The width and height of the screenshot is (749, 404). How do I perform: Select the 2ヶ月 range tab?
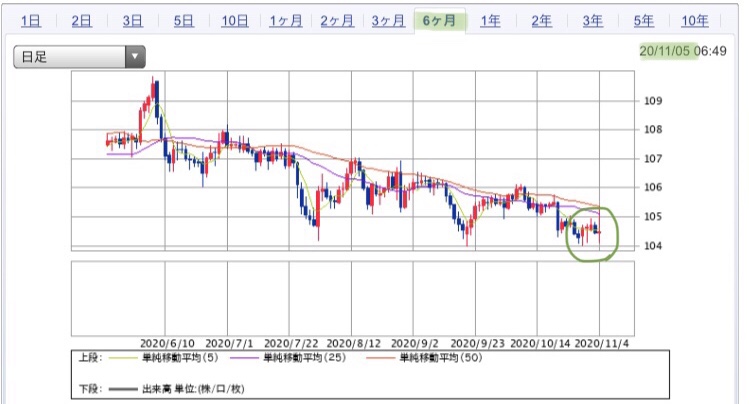coord(337,21)
